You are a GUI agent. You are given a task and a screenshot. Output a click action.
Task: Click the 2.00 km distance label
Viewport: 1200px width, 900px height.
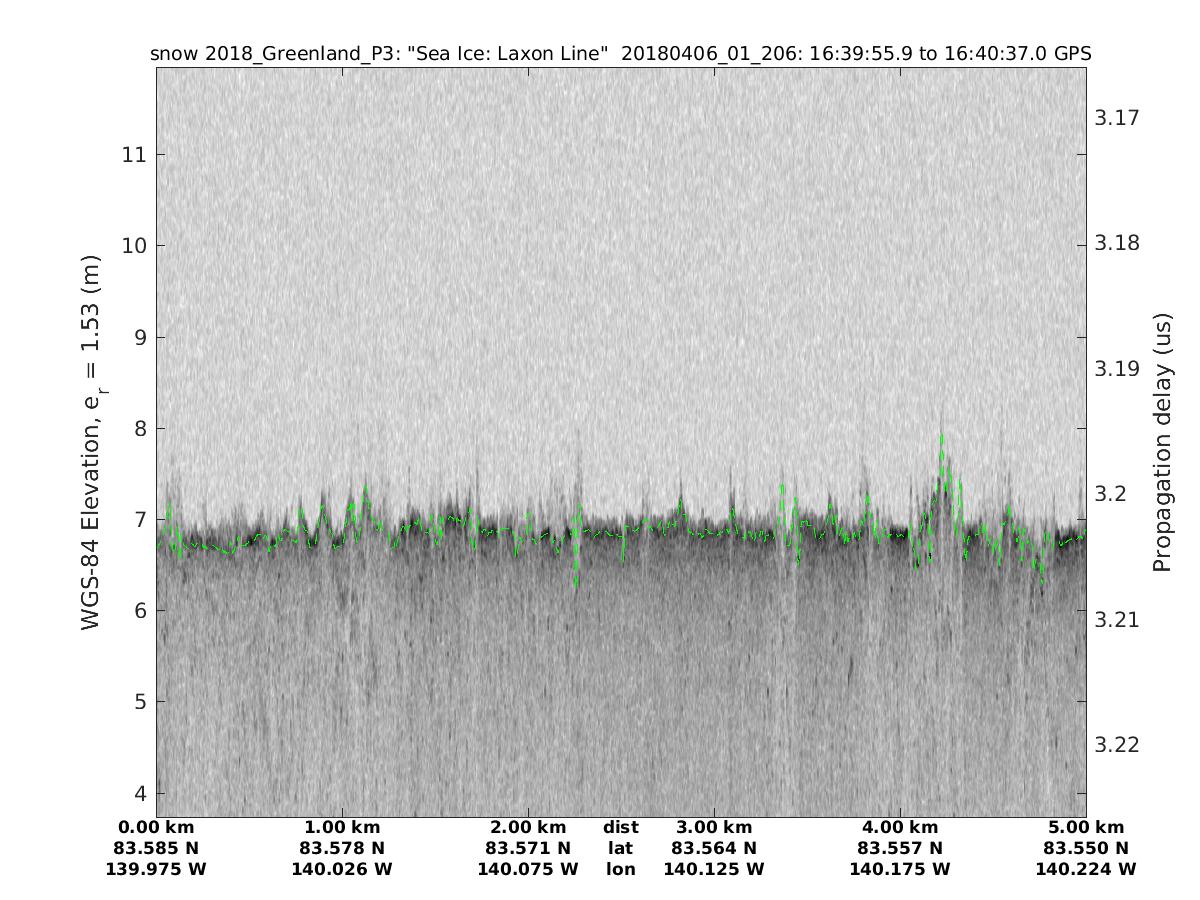point(528,828)
